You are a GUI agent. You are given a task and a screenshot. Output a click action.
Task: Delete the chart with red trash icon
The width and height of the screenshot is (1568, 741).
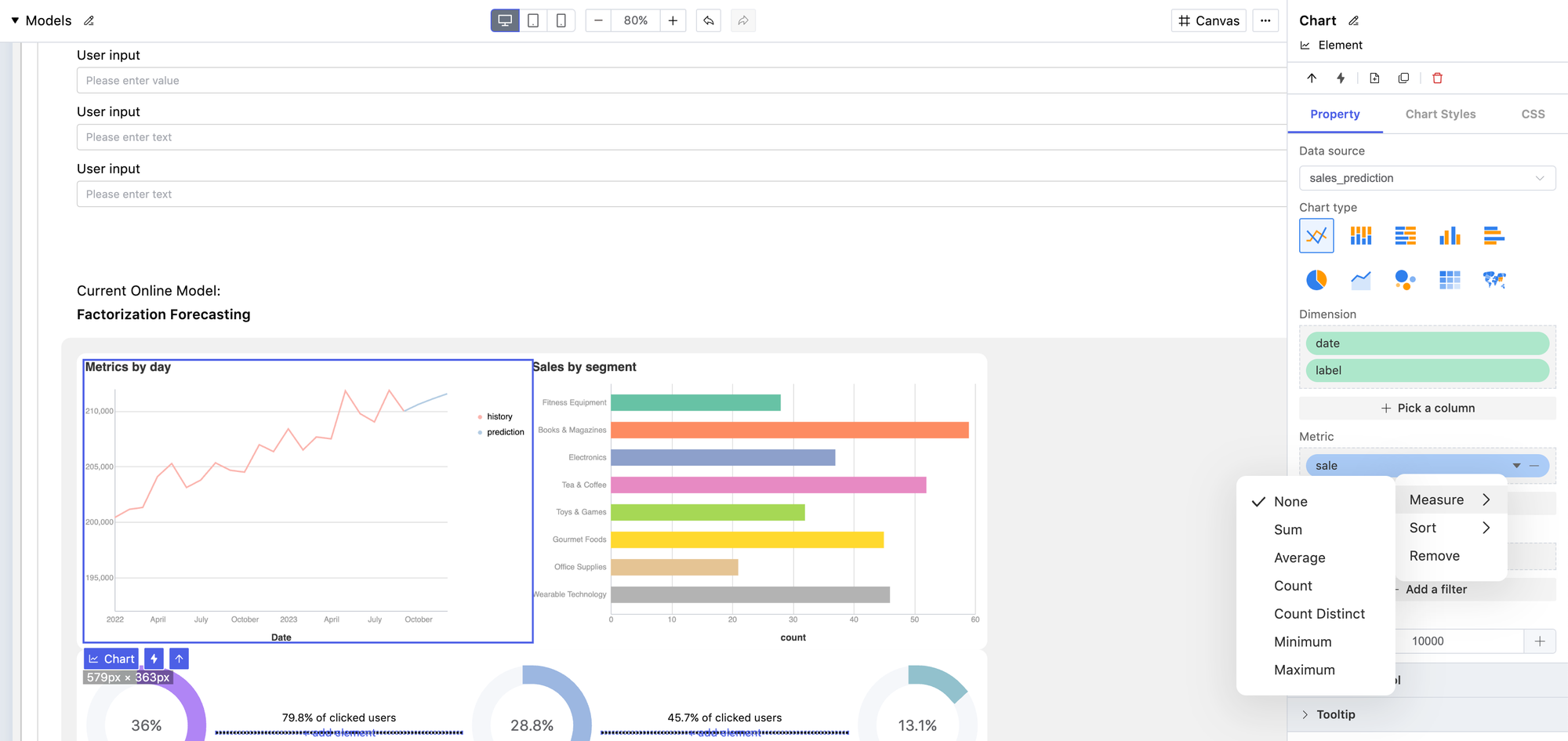1437,78
